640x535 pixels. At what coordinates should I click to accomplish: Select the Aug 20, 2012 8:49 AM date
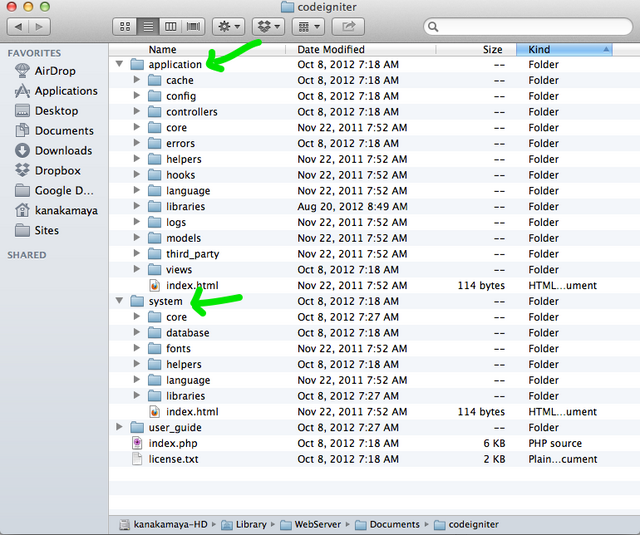coord(352,206)
